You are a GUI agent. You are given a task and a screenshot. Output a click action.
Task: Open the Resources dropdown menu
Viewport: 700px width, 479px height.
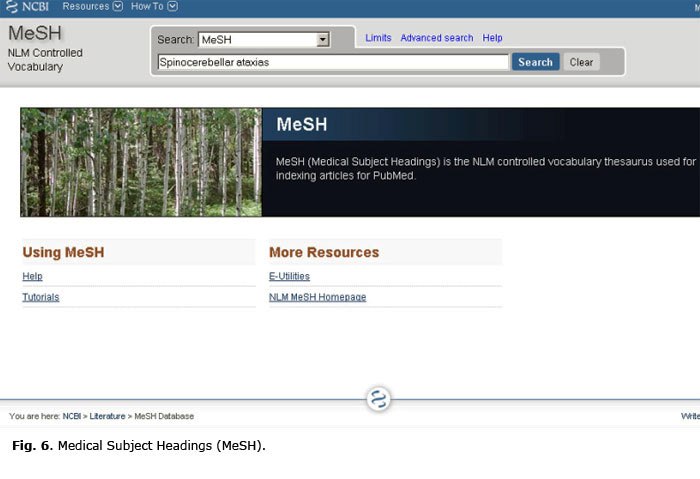coord(92,7)
